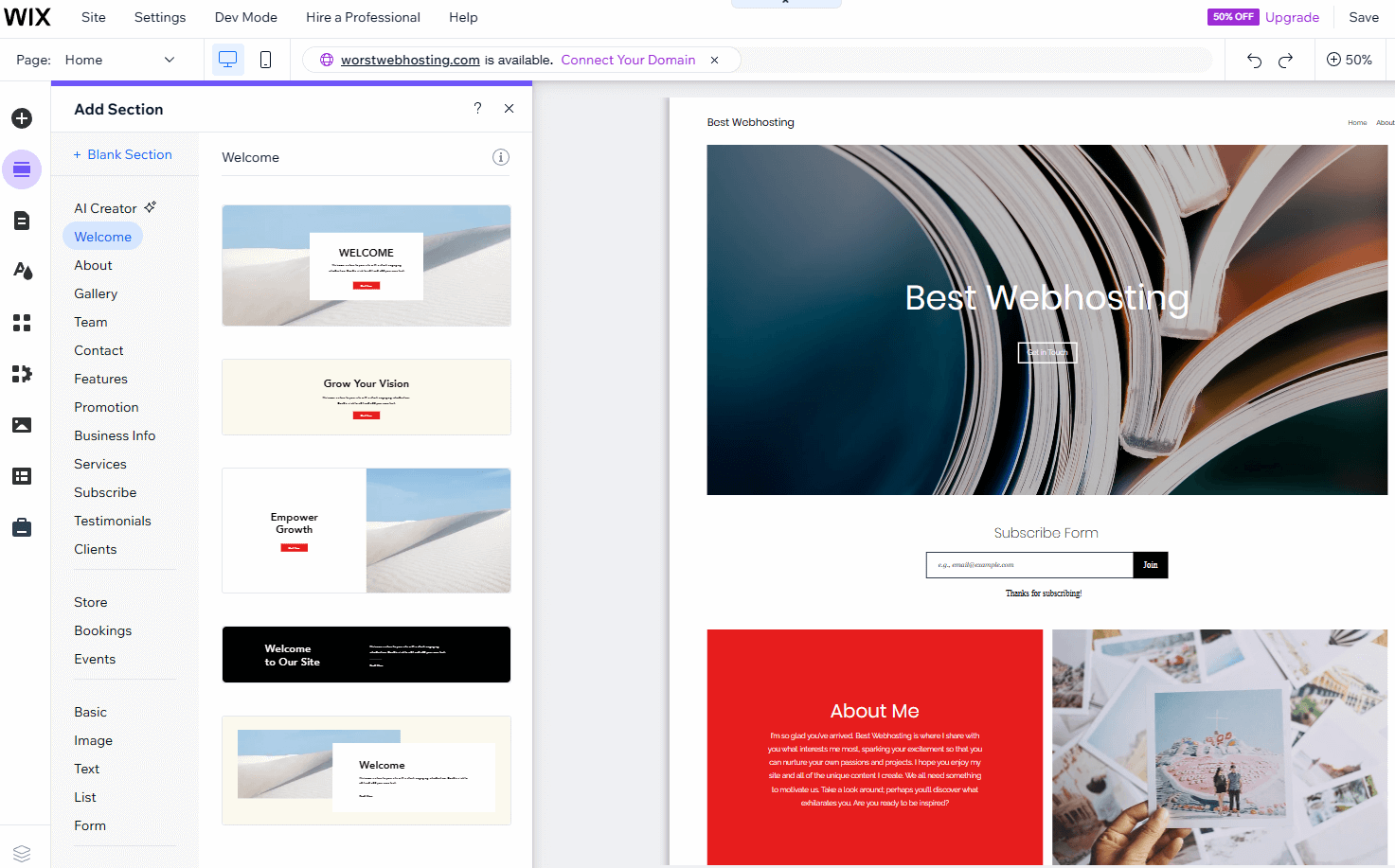Open the Settings menu
This screenshot has width=1395, height=868.
click(160, 17)
